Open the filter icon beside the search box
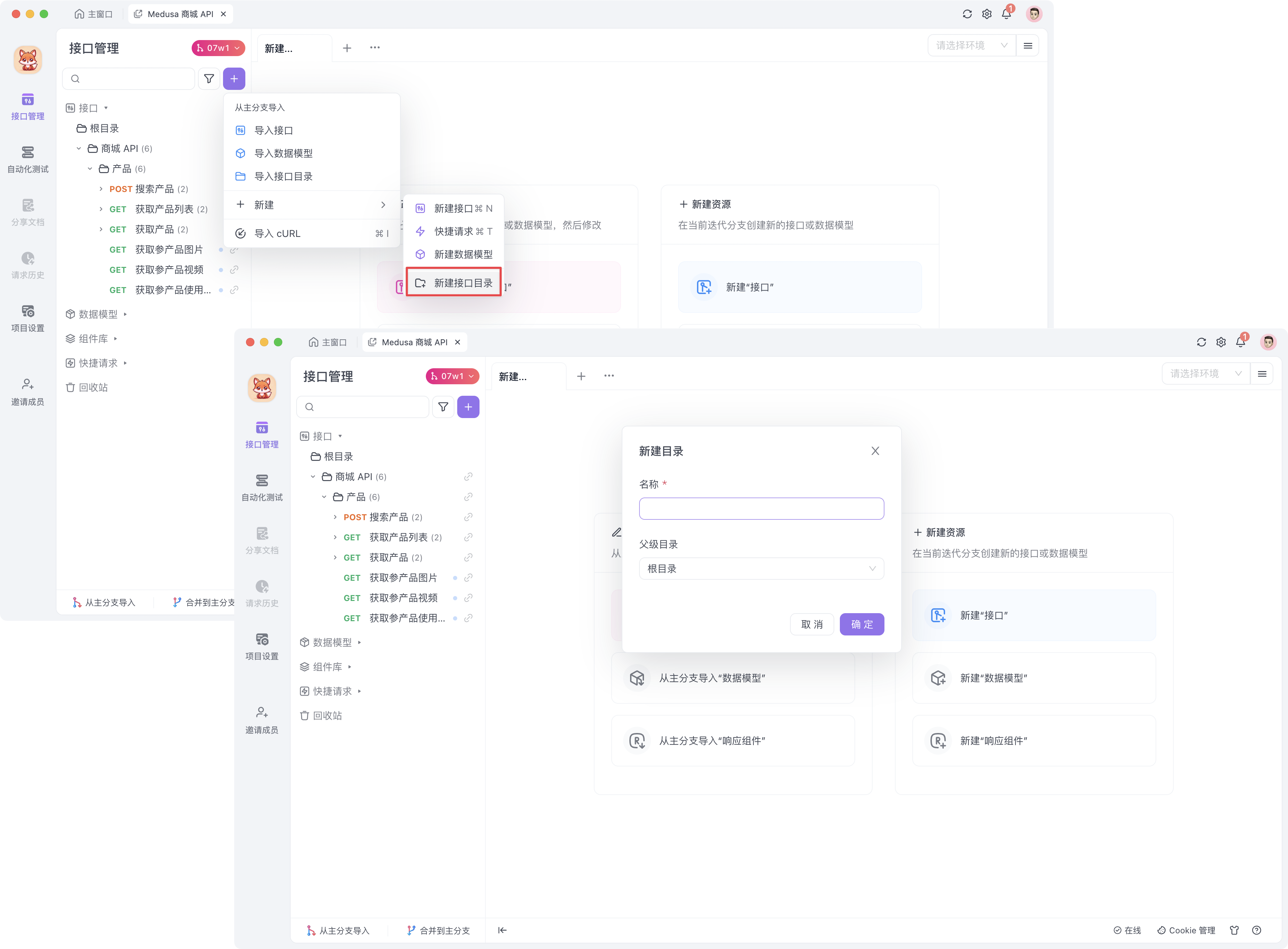 click(443, 407)
